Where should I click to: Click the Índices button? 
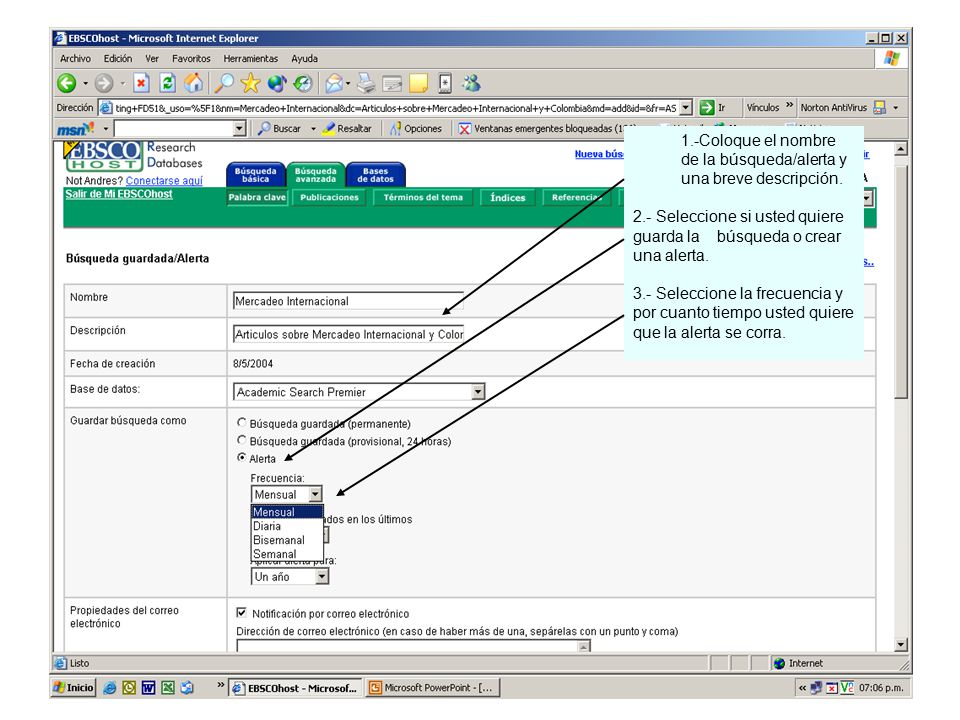508,197
